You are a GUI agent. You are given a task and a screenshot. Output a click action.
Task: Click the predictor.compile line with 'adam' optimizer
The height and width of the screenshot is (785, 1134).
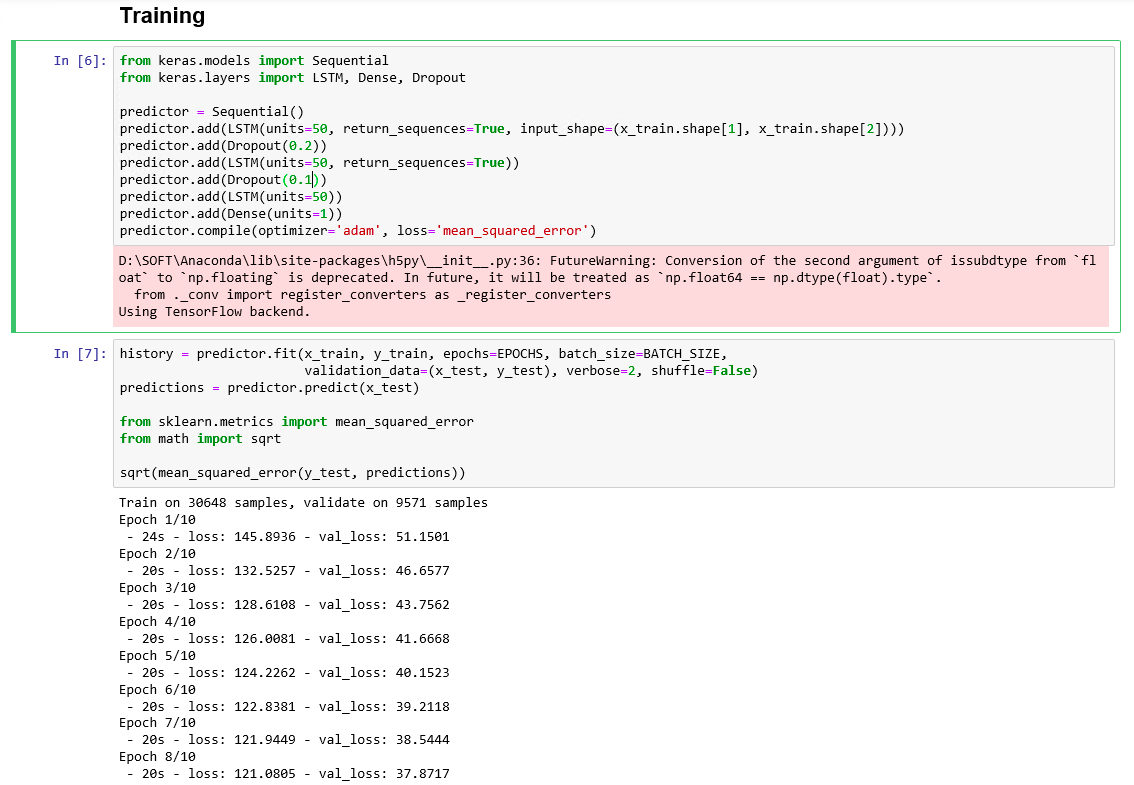(x=358, y=231)
